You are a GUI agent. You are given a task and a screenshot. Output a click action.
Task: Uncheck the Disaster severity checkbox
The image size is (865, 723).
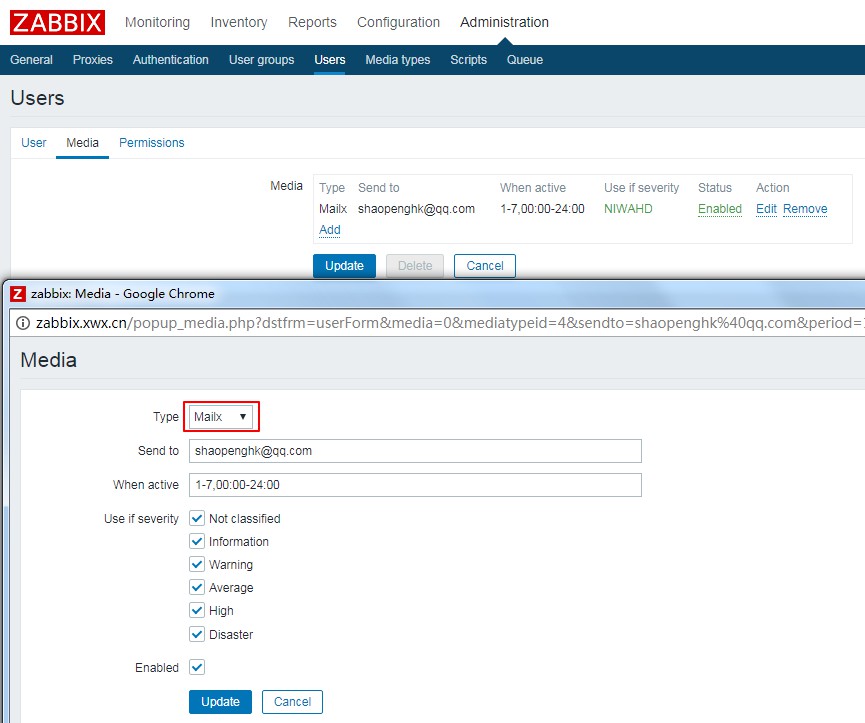point(197,634)
